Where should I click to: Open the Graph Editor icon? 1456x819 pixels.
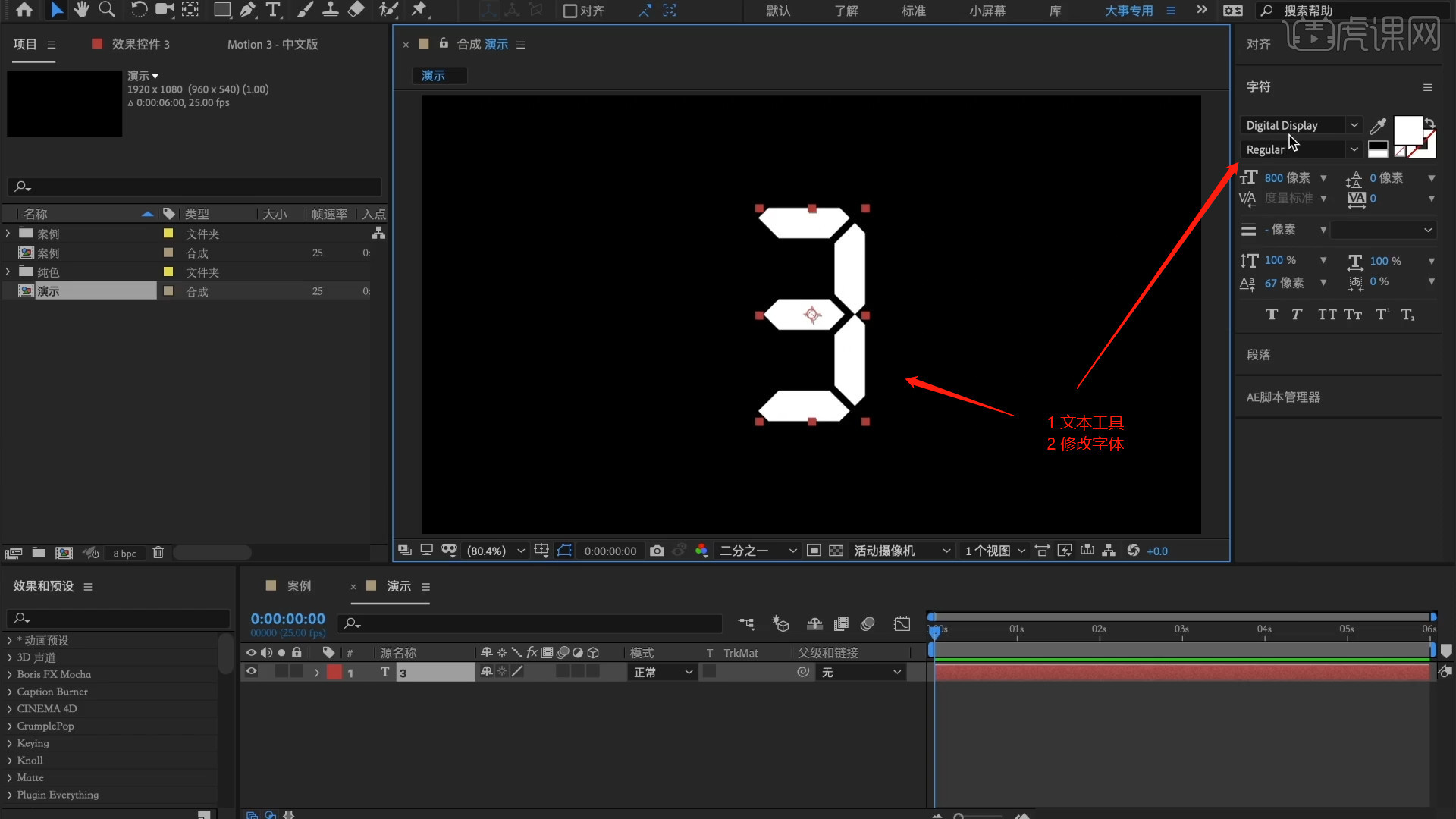pos(902,623)
